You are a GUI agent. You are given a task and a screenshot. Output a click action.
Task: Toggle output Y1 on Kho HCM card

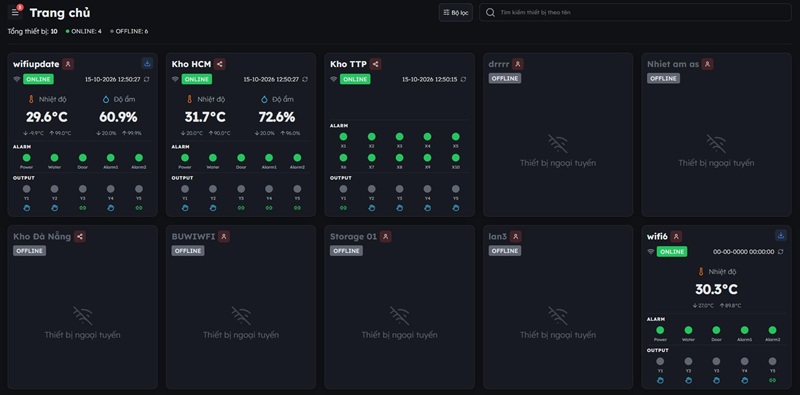coord(185,189)
